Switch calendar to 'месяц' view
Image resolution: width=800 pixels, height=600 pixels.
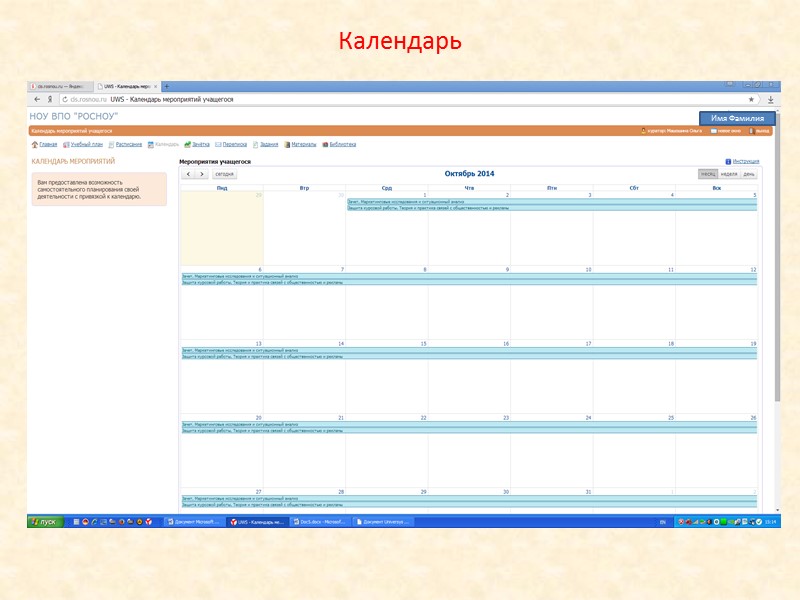708,174
